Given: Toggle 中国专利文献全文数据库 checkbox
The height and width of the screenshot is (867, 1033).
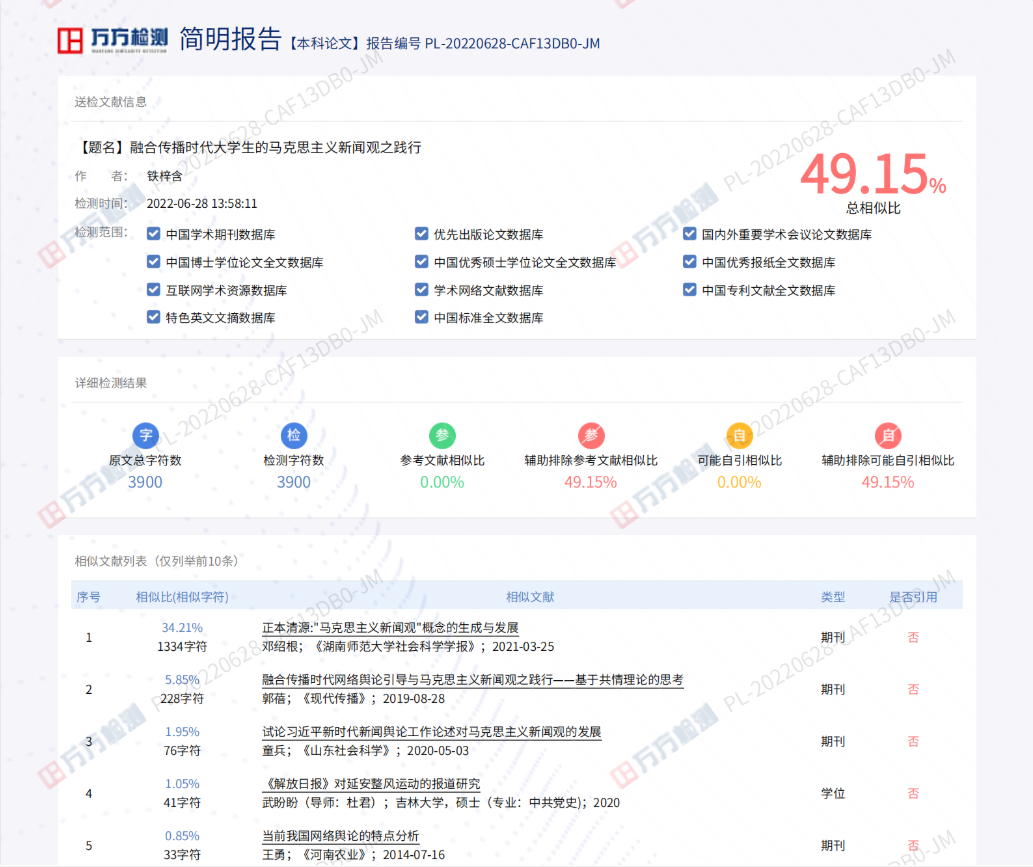Looking at the screenshot, I should [x=690, y=290].
